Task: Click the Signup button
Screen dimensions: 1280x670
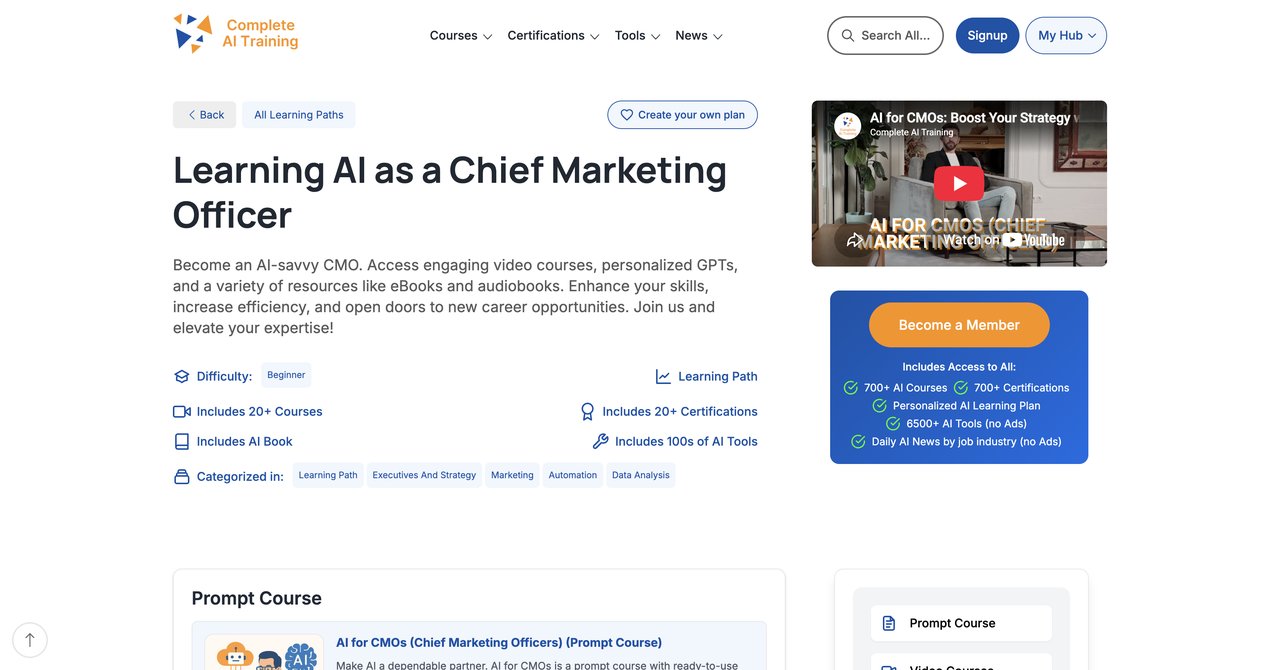Action: [x=987, y=35]
